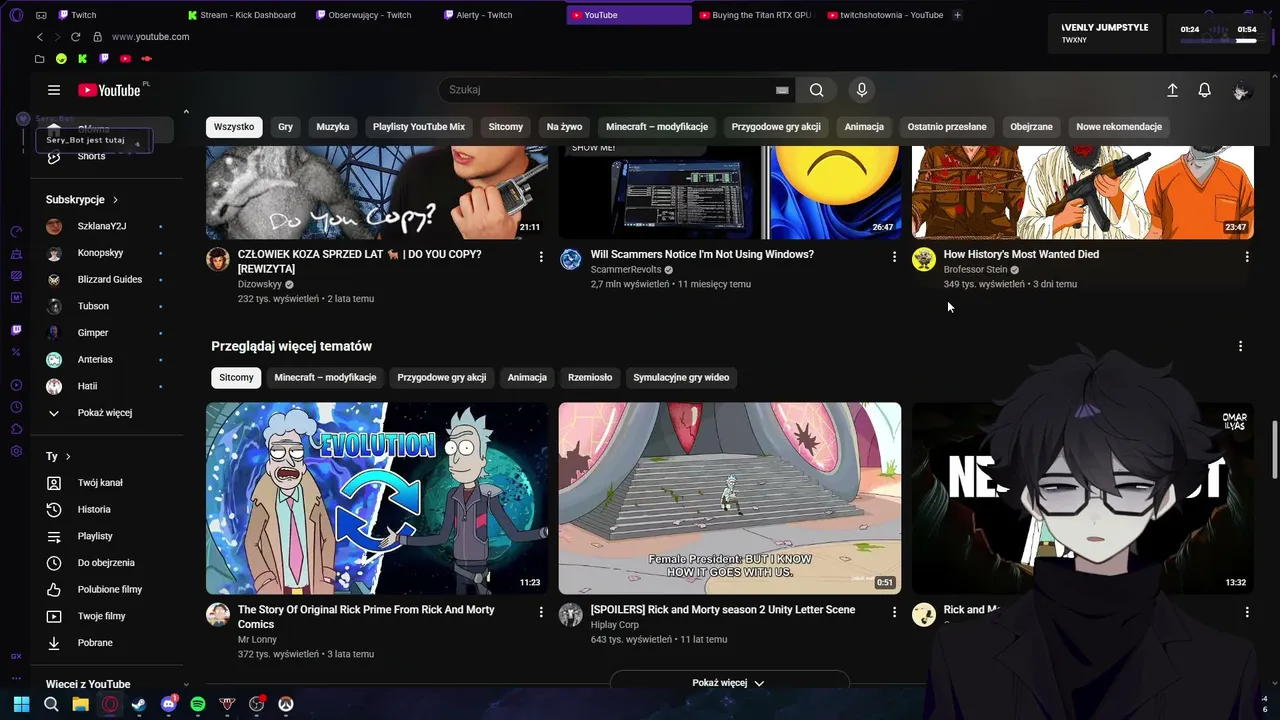Viewport: 1280px width, 720px height.
Task: Click the upload (create) icon
Action: click(x=1172, y=90)
